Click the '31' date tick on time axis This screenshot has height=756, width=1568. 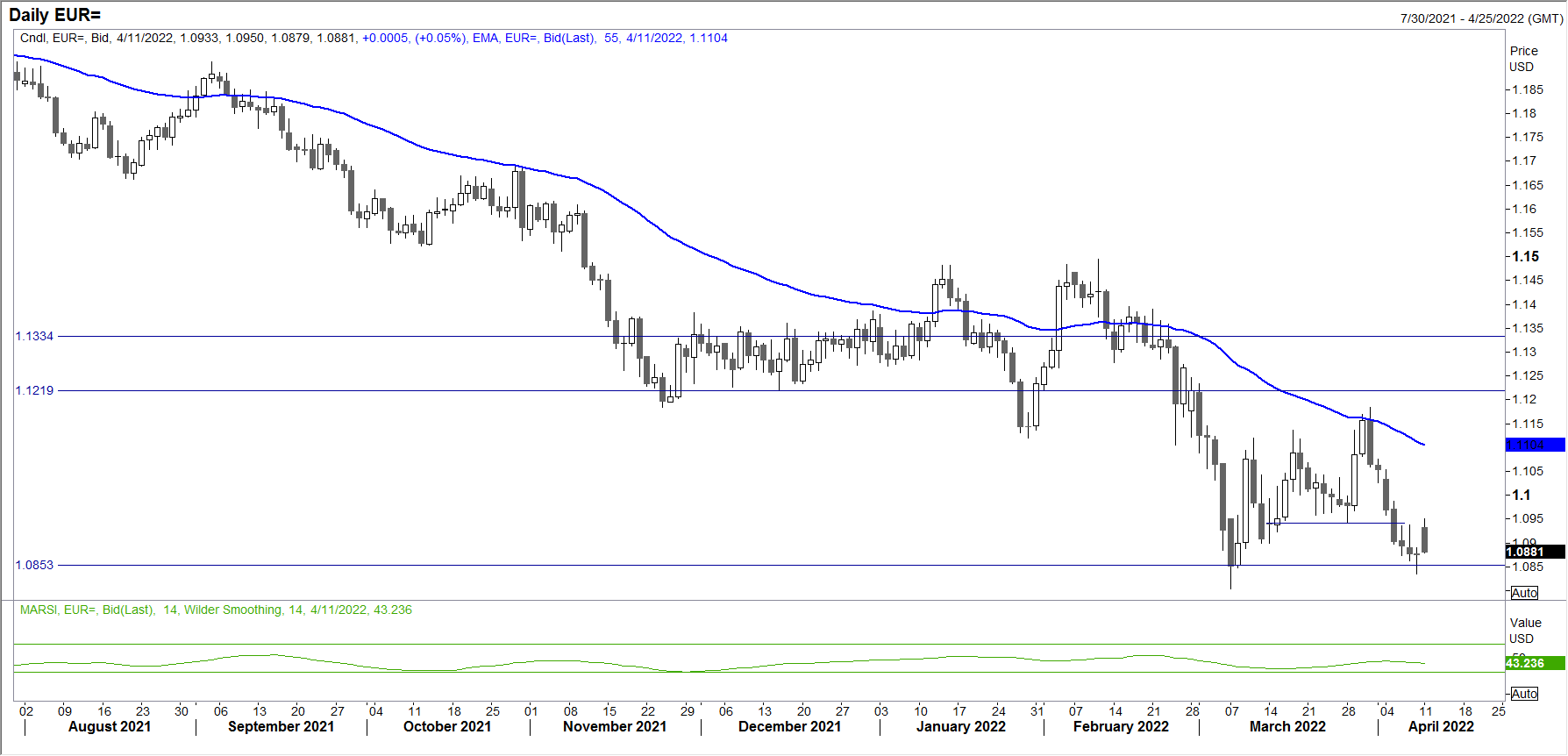pyautogui.click(x=1037, y=711)
